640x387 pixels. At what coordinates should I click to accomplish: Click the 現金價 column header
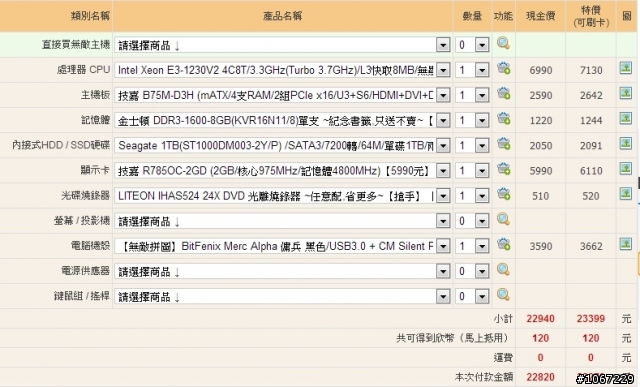540,16
